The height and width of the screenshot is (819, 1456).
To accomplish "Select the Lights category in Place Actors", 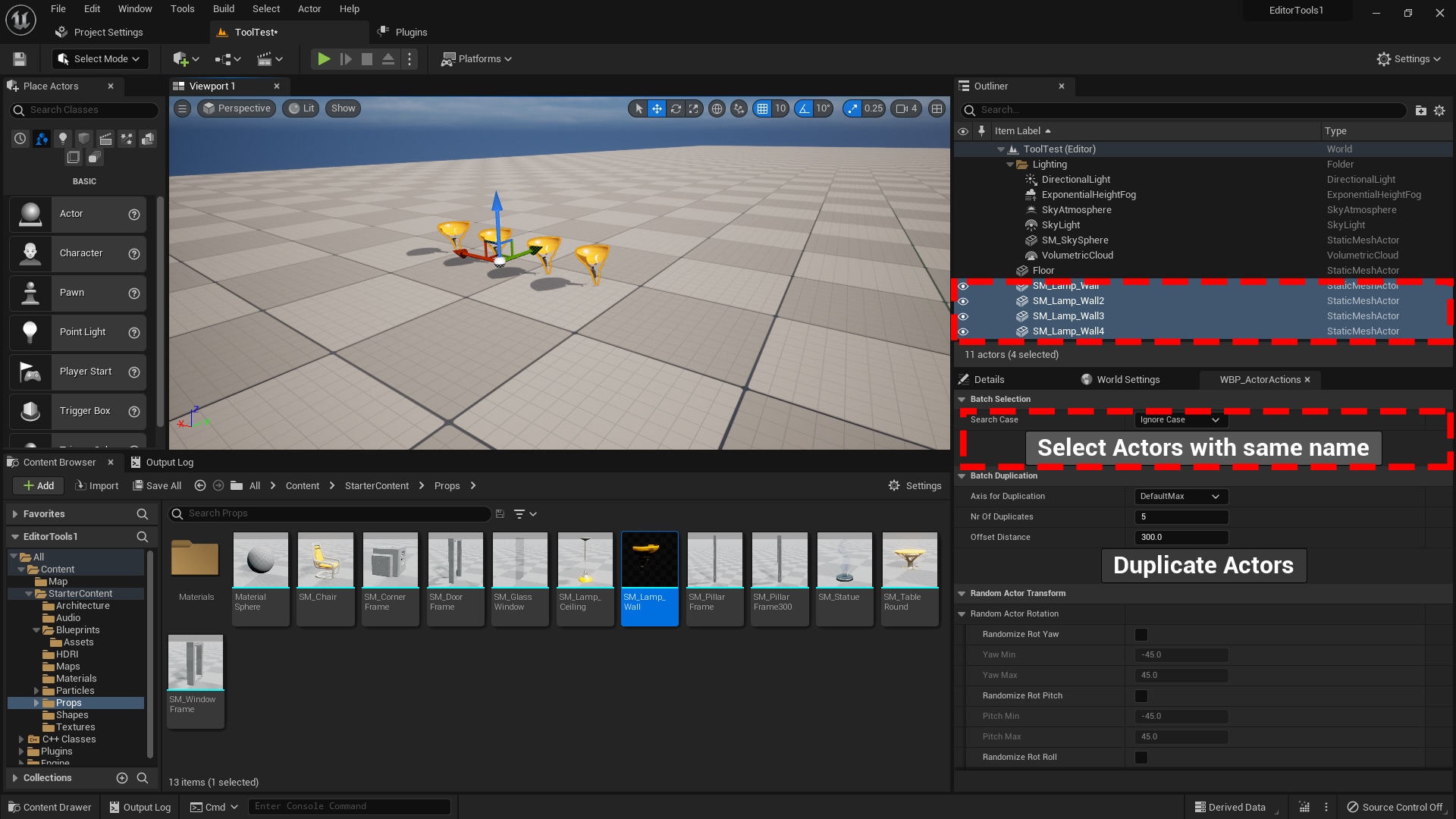I will [x=63, y=138].
